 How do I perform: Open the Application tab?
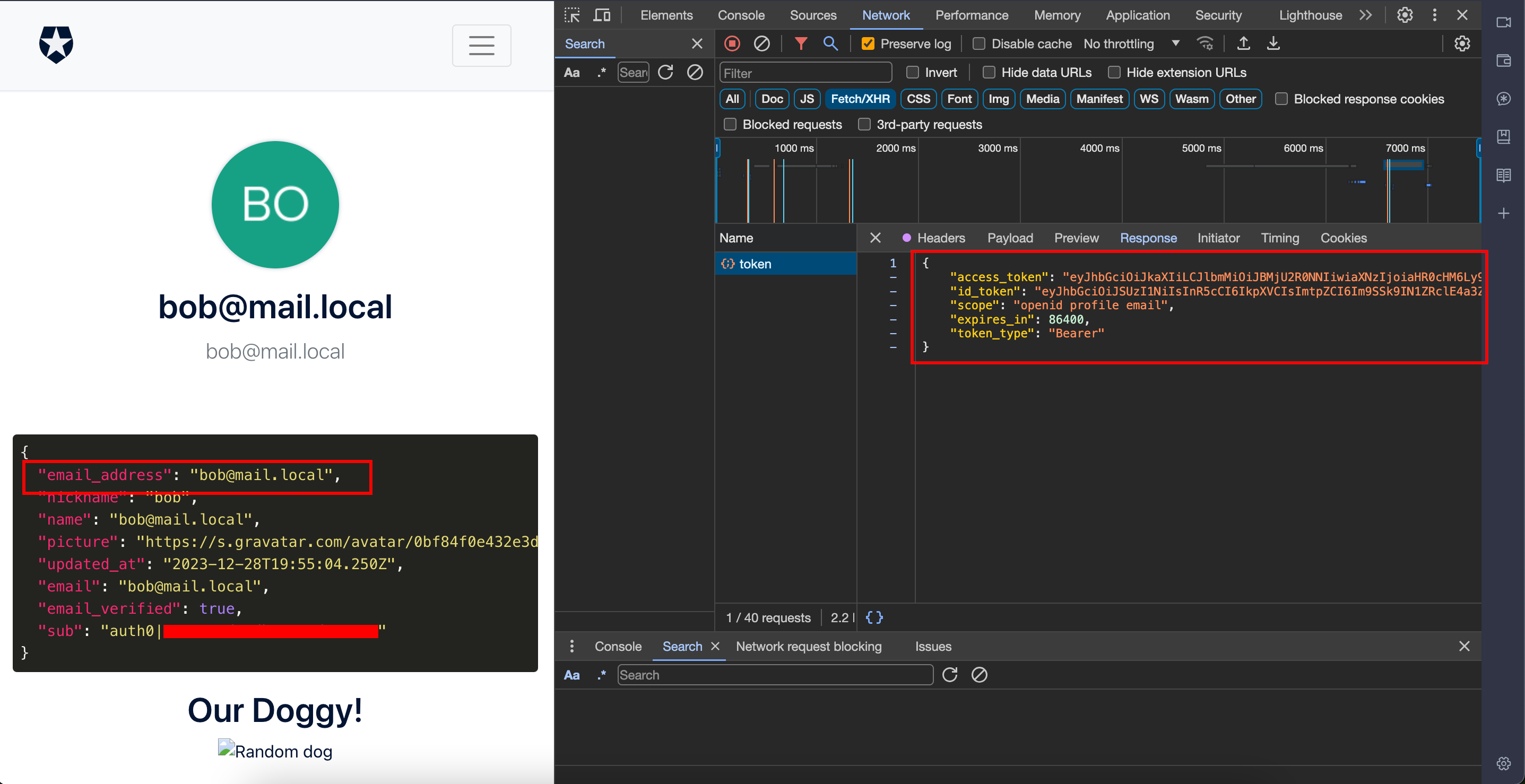[1137, 15]
